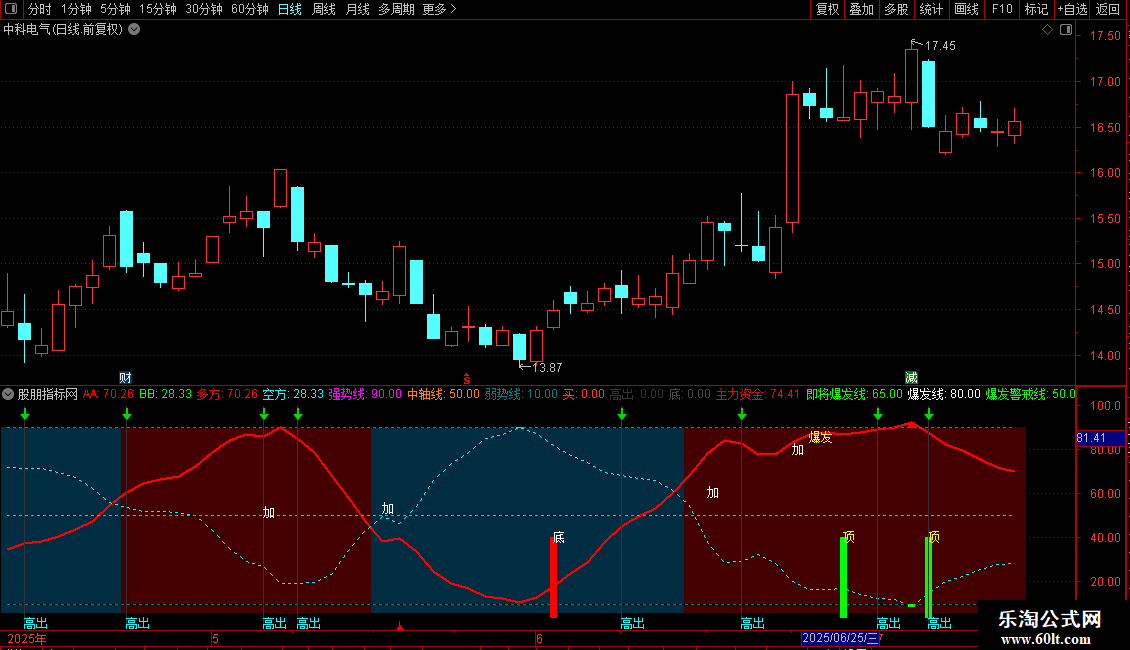
Task: Activate the 画线 drawing tool
Action: coord(966,9)
